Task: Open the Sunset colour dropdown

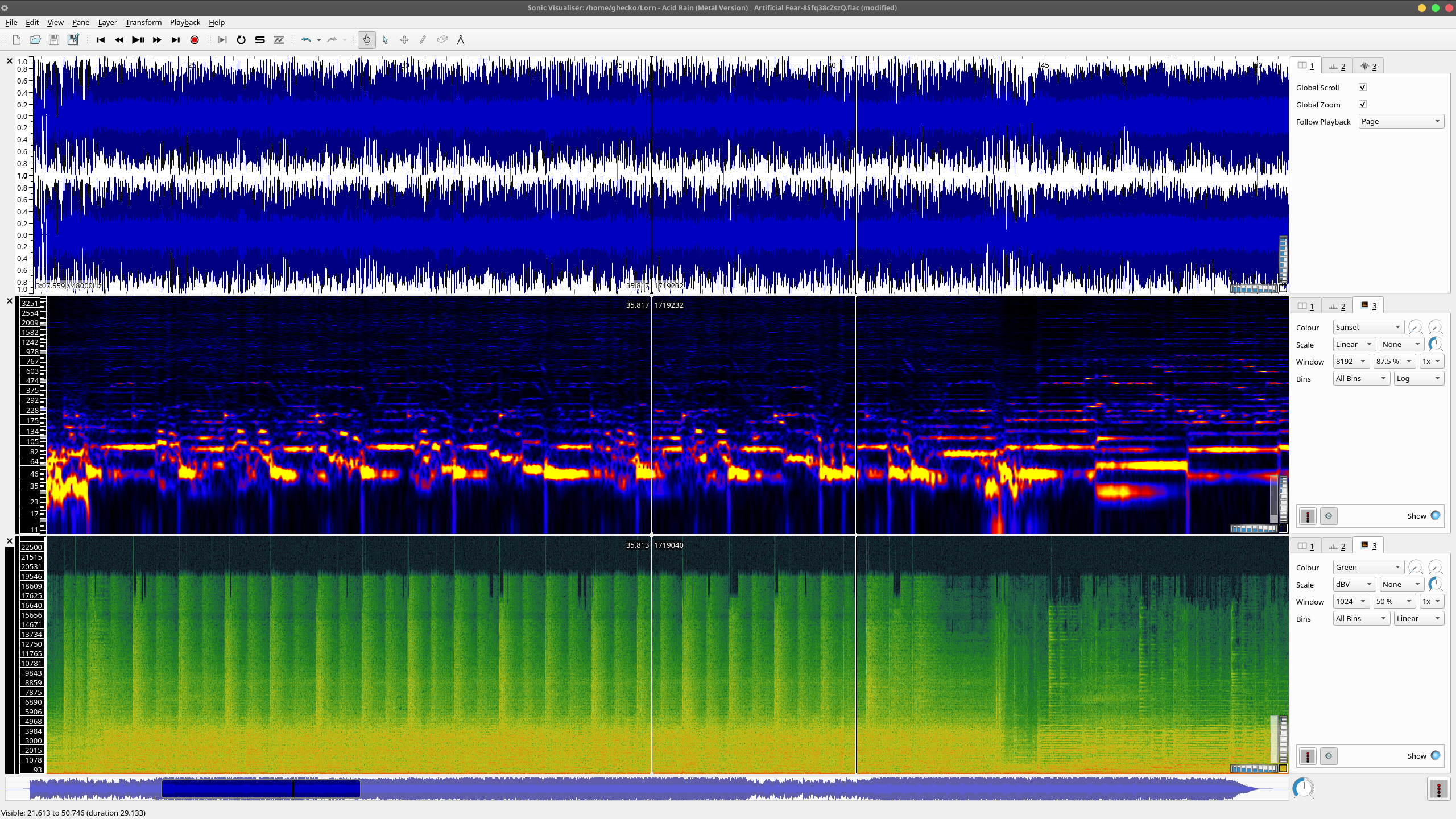Action: tap(1368, 327)
